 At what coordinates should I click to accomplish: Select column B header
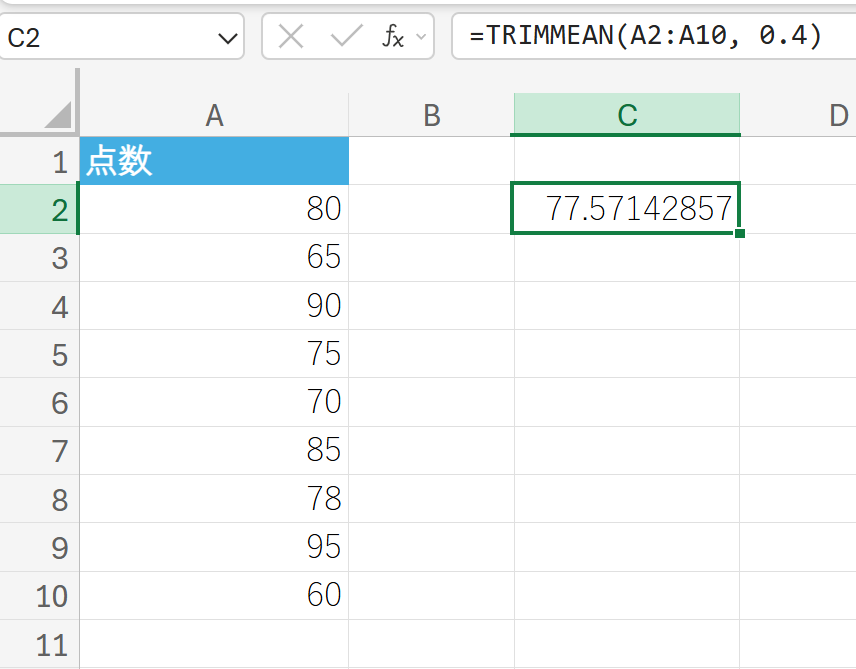[431, 116]
